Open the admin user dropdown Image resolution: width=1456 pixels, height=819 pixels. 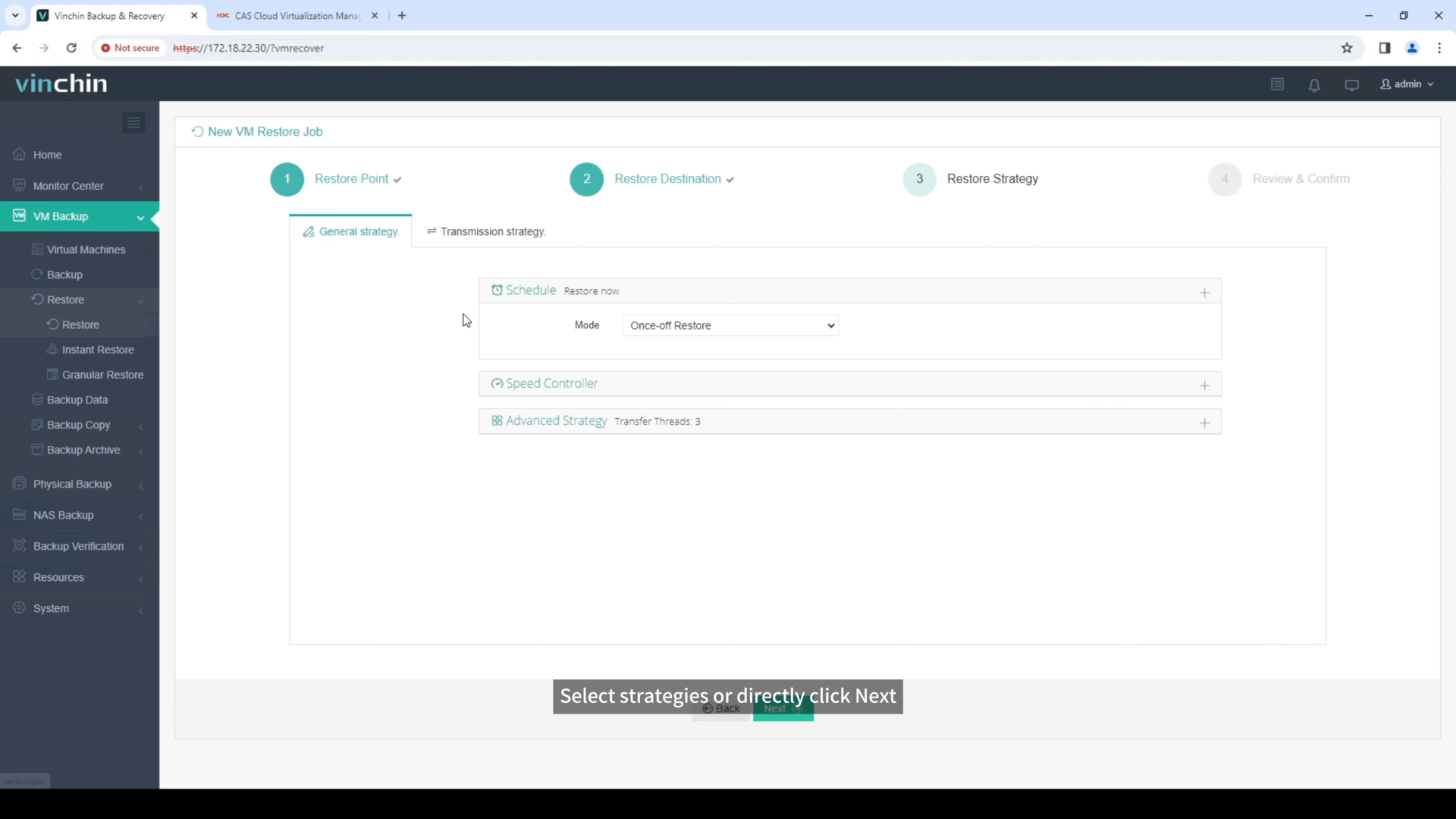(x=1407, y=84)
